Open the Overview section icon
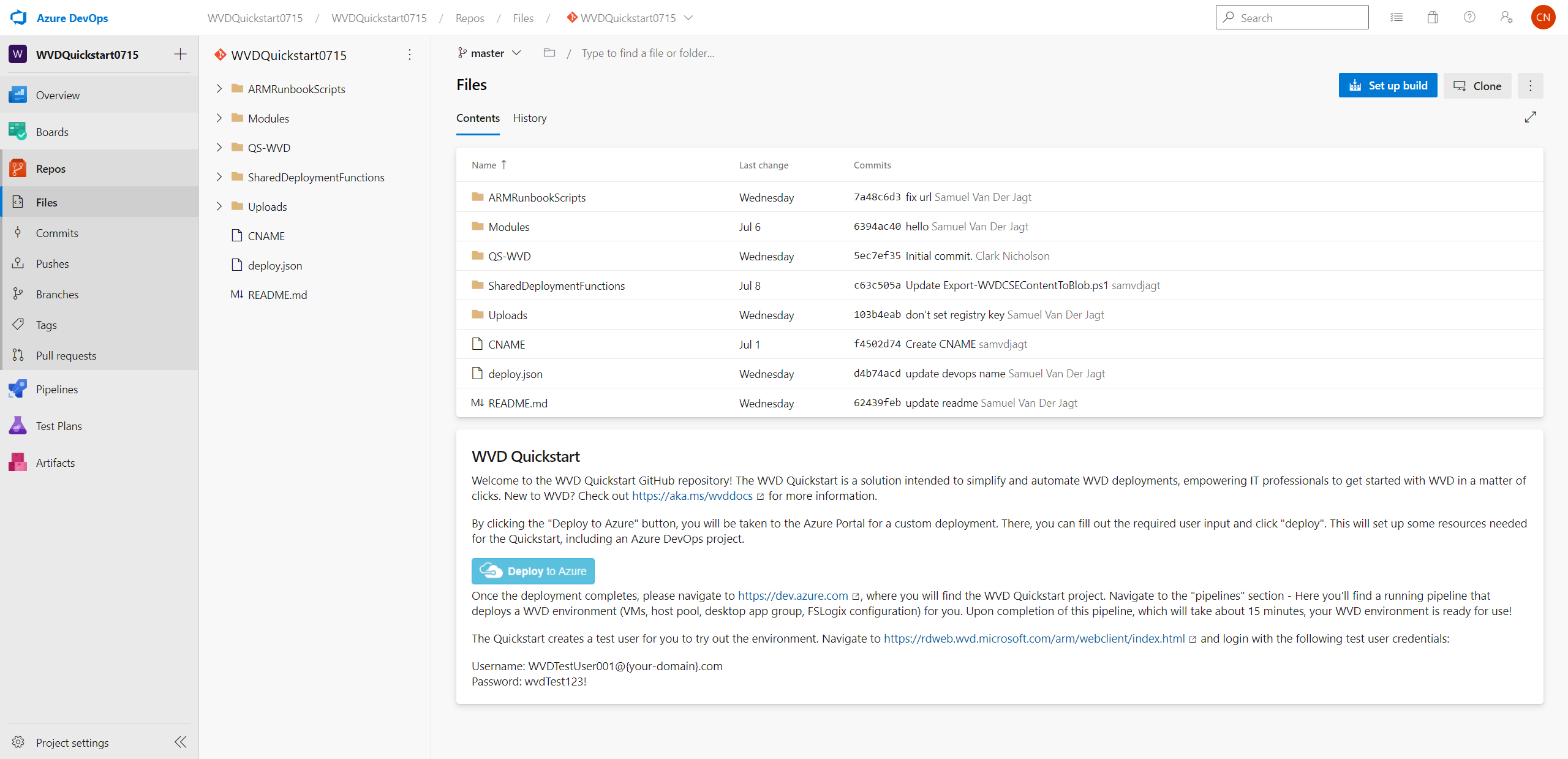 pos(18,94)
